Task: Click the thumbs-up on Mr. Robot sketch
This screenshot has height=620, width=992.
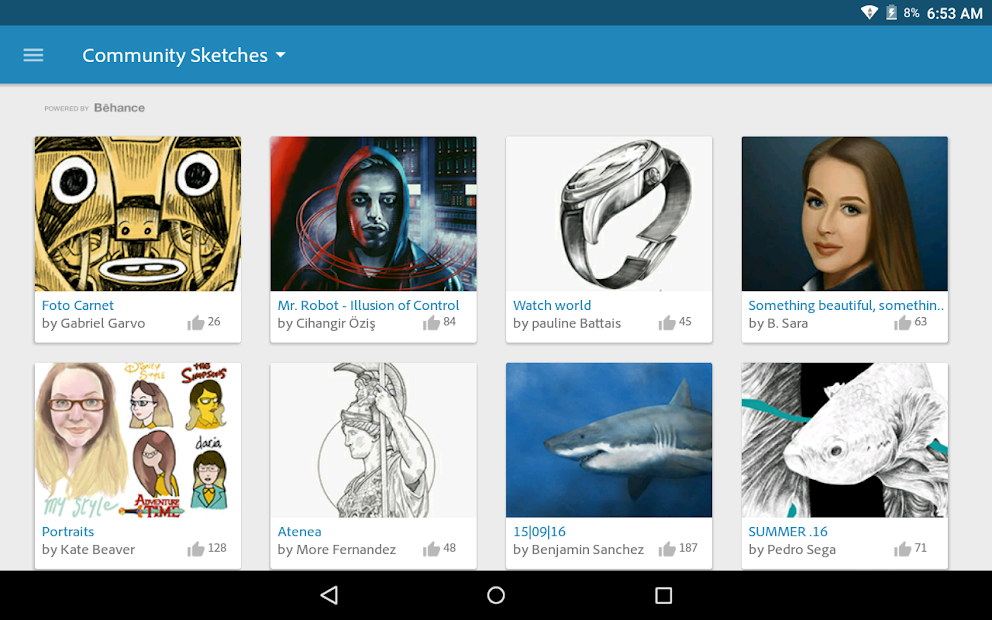Action: (432, 322)
